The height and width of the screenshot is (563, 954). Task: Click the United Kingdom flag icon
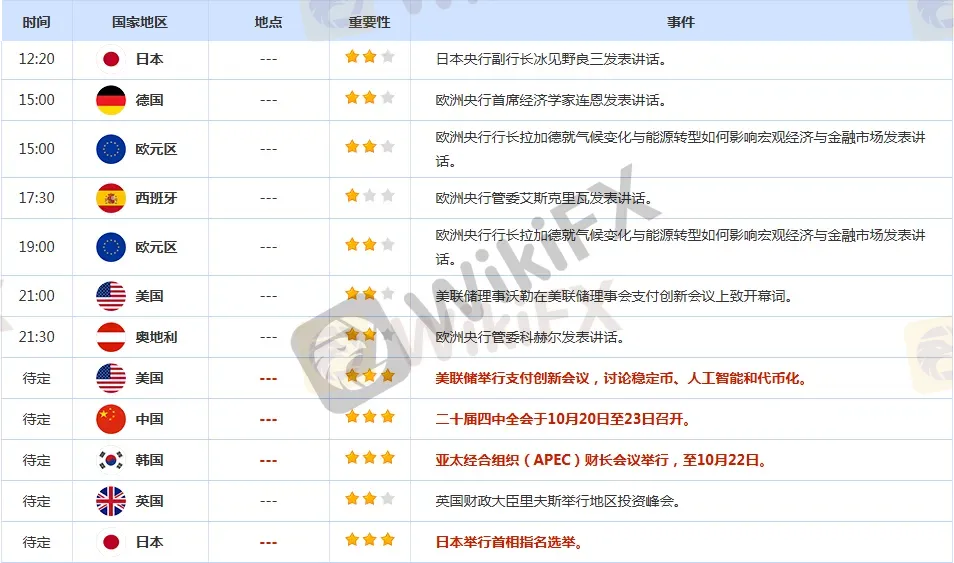pyautogui.click(x=111, y=501)
